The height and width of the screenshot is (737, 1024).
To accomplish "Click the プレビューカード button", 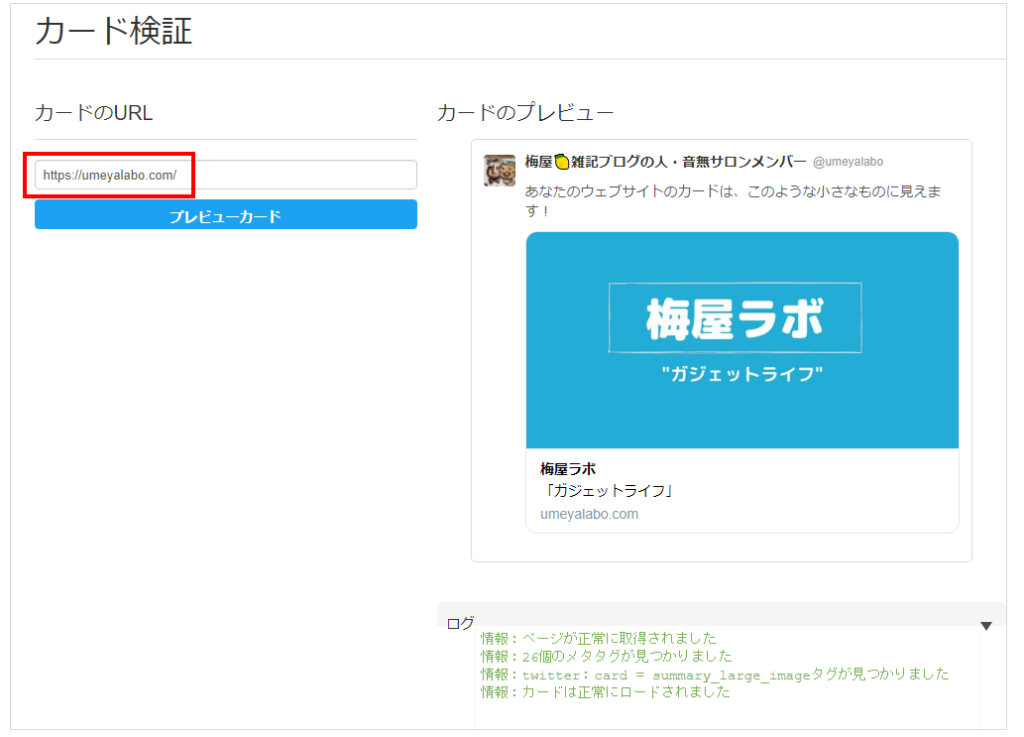I will tap(225, 215).
